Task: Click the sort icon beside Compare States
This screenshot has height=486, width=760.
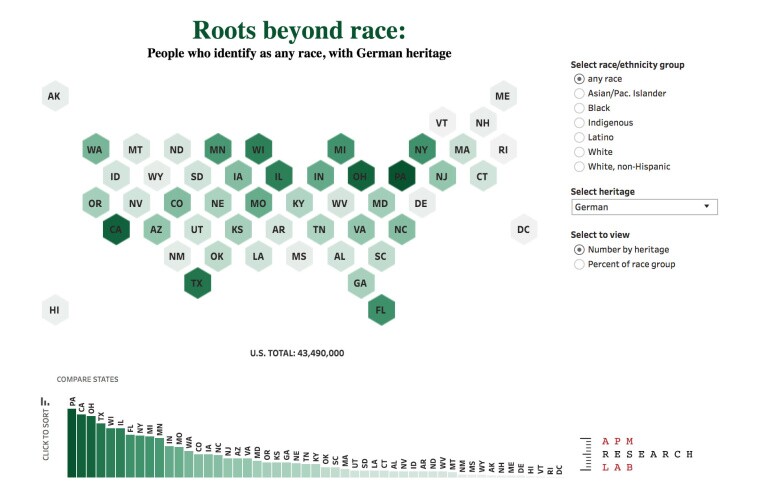Action: [x=45, y=401]
